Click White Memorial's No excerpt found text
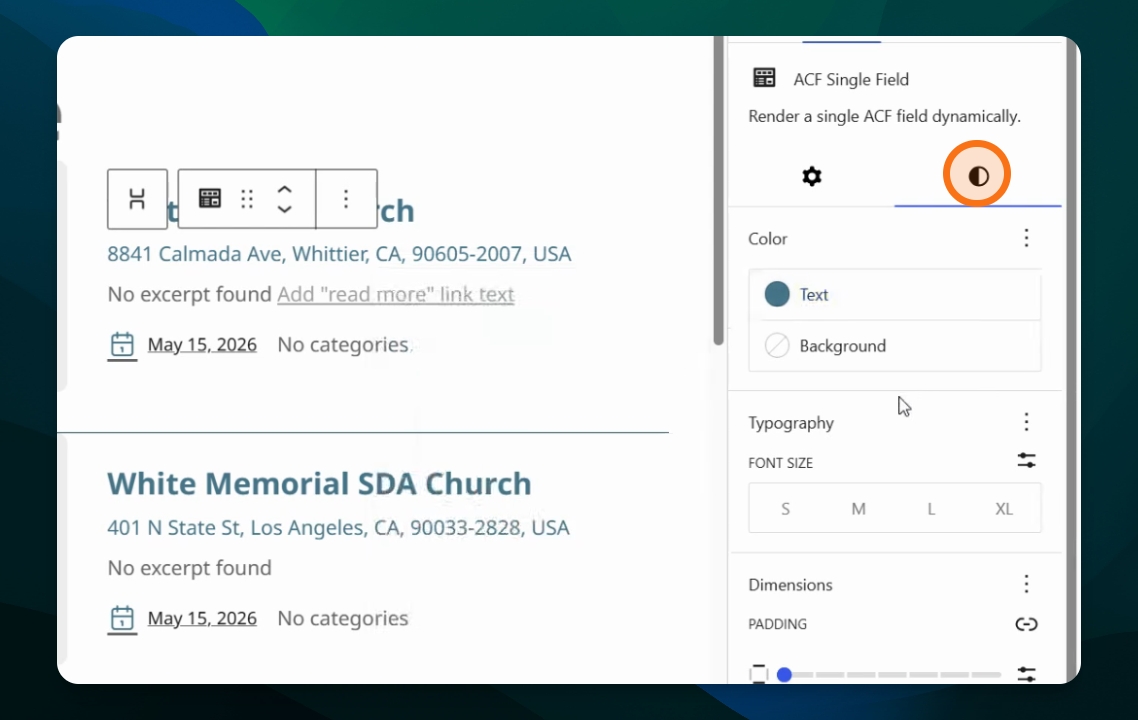 189,568
